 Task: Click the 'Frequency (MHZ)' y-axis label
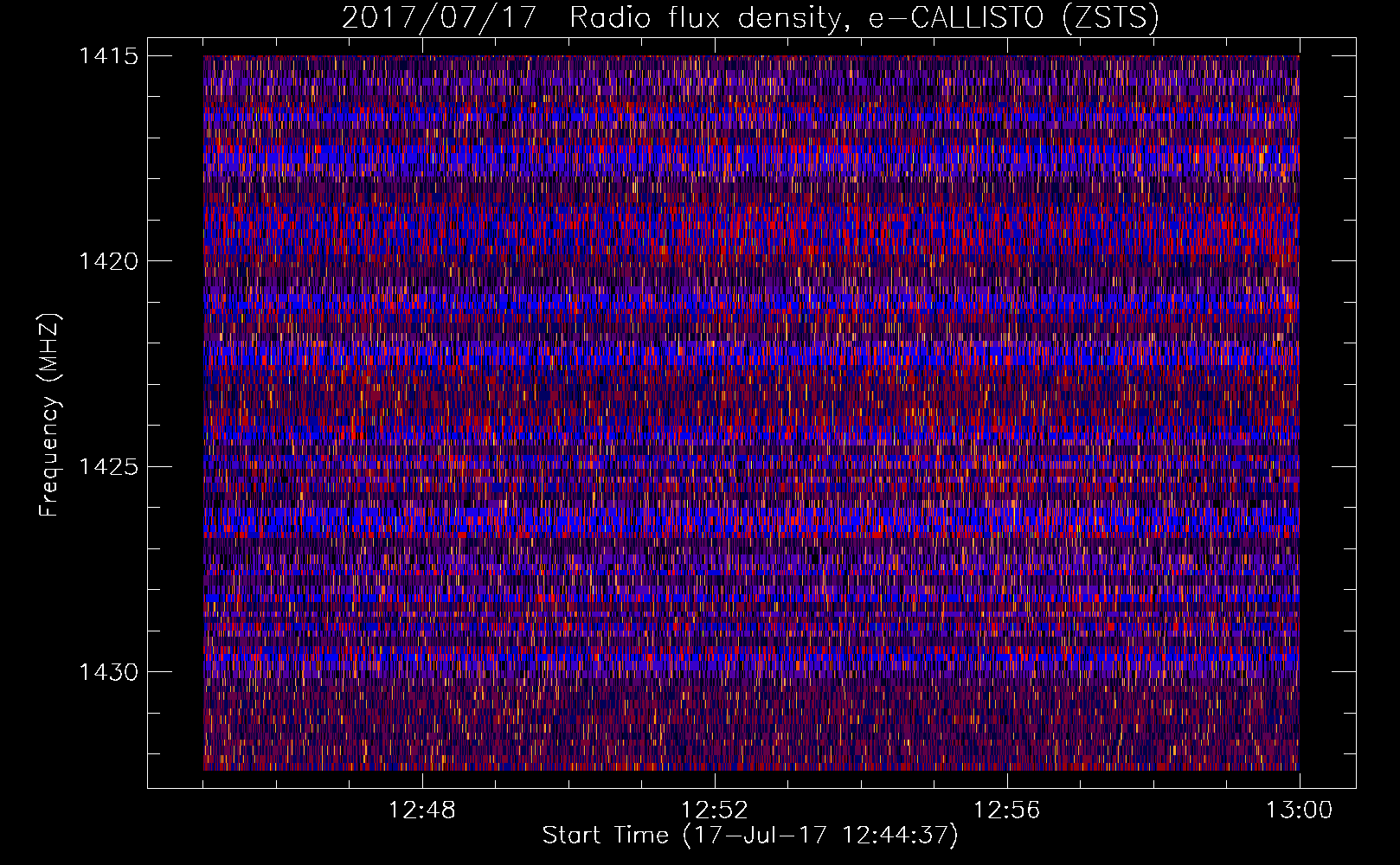50,415
